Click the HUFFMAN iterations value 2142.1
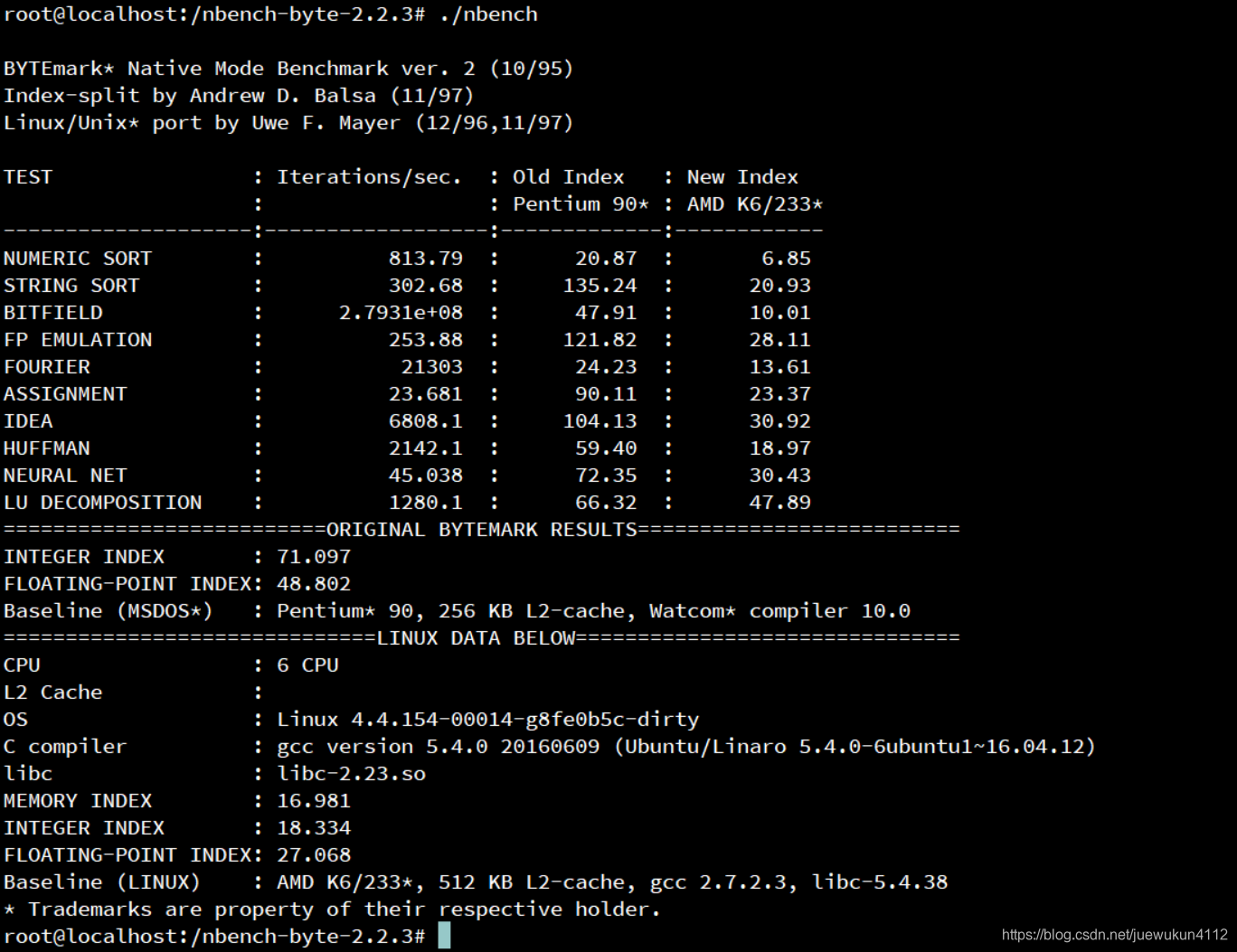Viewport: 1237px width, 952px height. pos(425,448)
